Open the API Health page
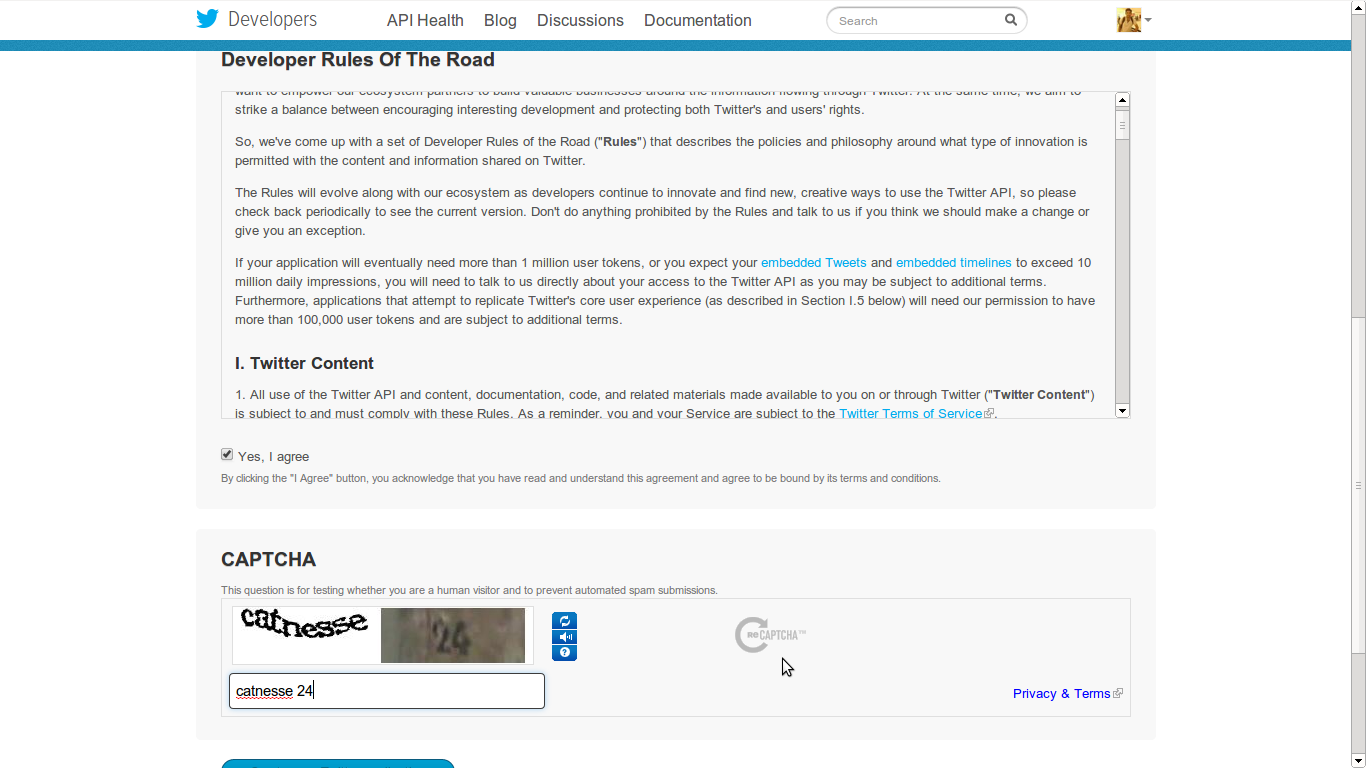The width and height of the screenshot is (1366, 768). [x=425, y=20]
